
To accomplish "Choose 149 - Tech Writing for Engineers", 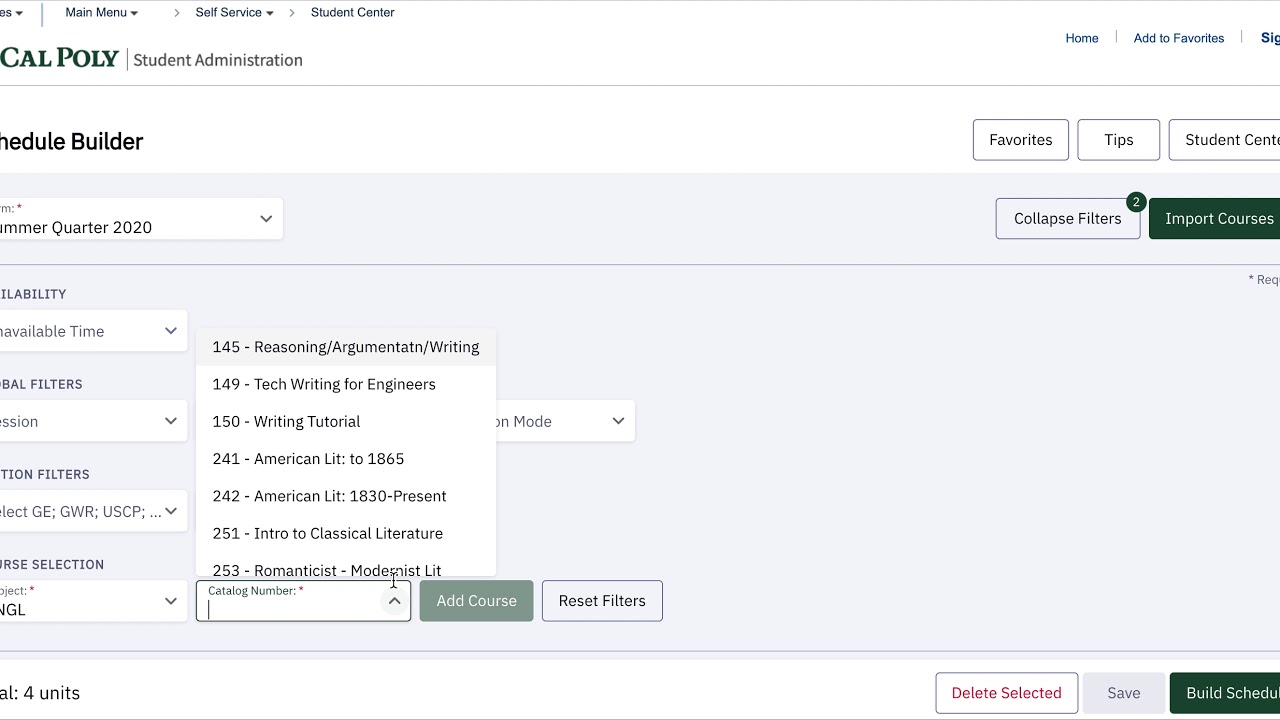I will (323, 384).
